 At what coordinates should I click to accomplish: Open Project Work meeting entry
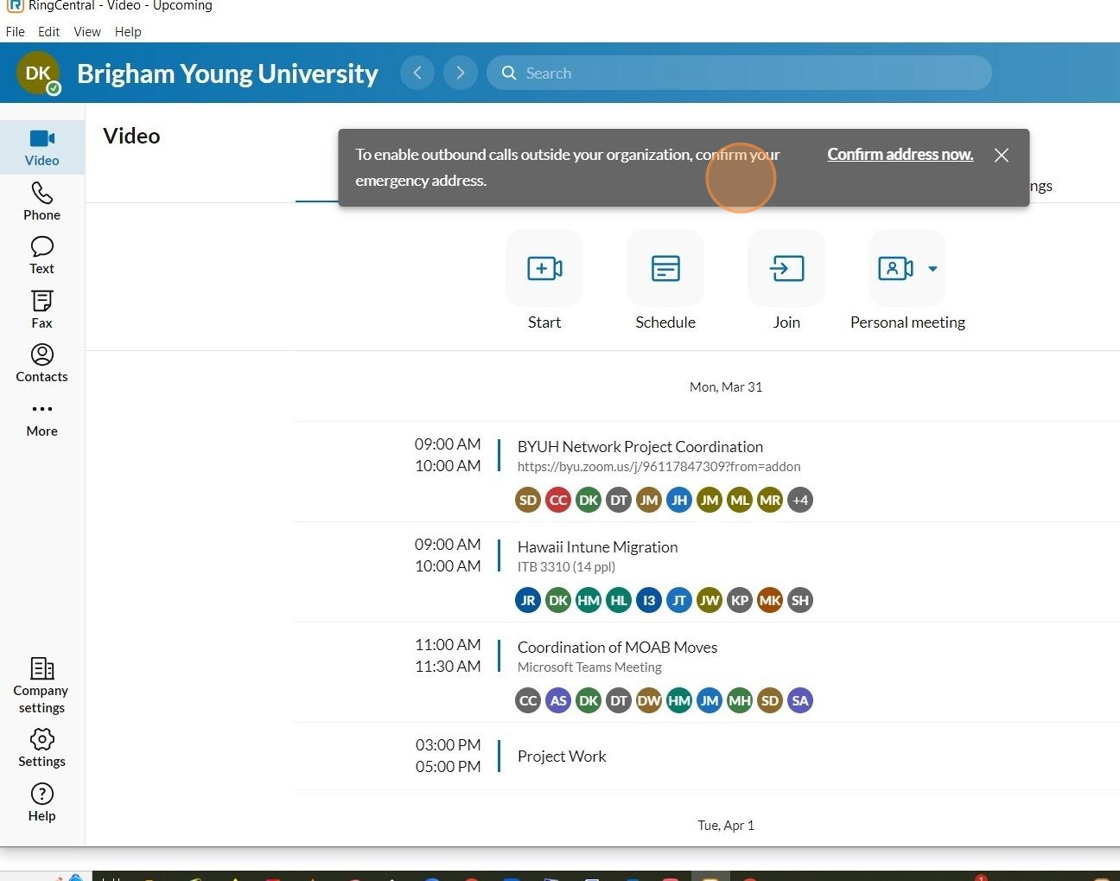click(561, 756)
